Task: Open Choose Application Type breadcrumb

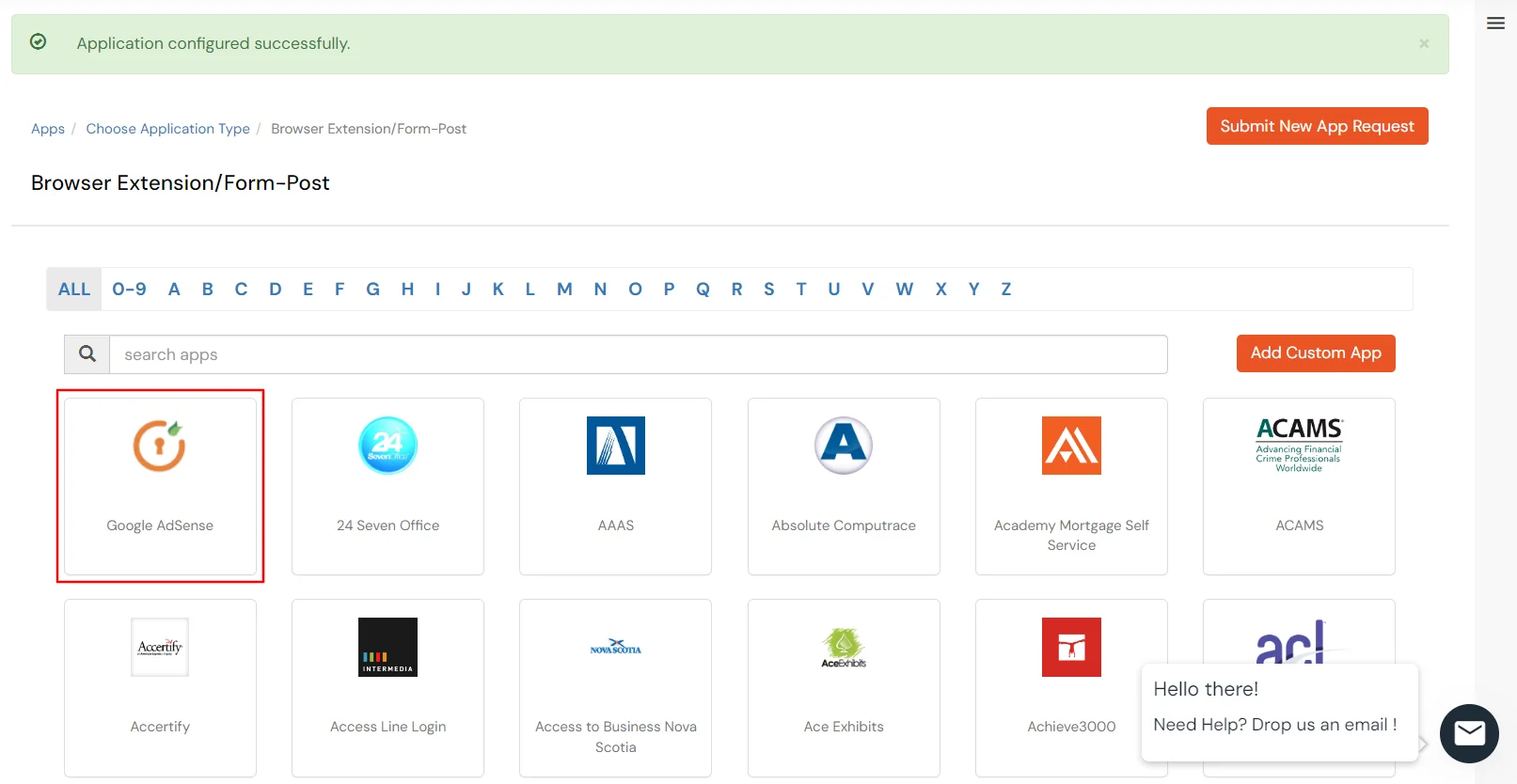Action: tap(168, 129)
